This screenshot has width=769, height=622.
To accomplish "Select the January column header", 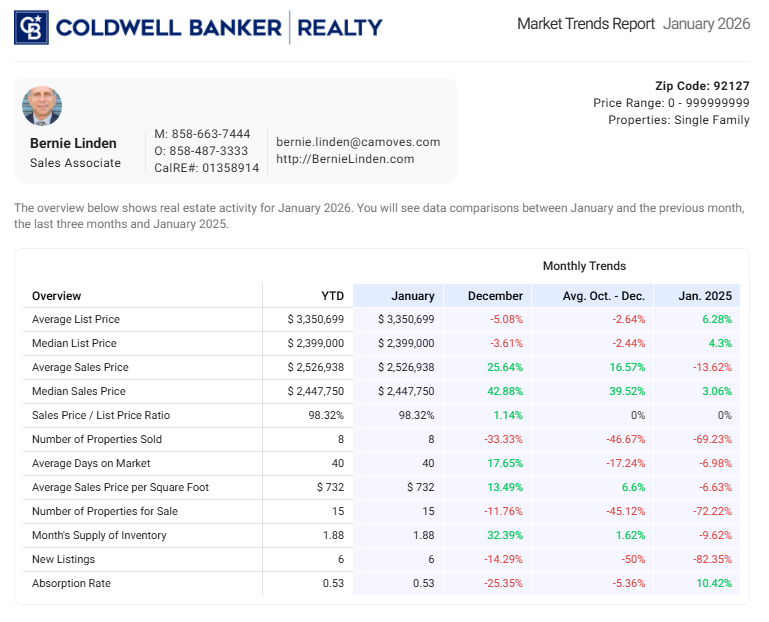I will point(412,296).
